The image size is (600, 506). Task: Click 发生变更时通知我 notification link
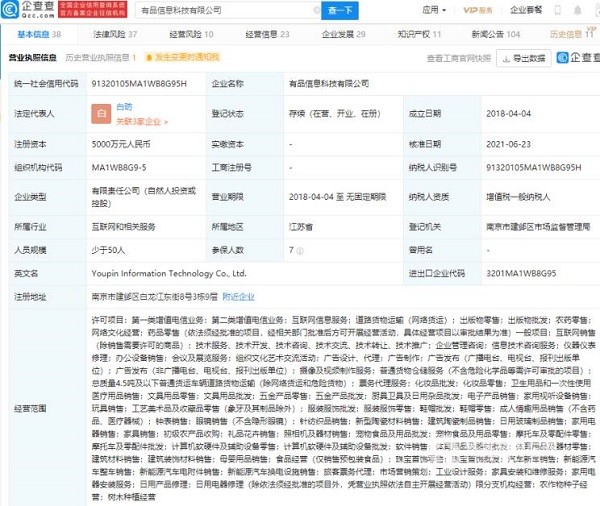point(183,57)
